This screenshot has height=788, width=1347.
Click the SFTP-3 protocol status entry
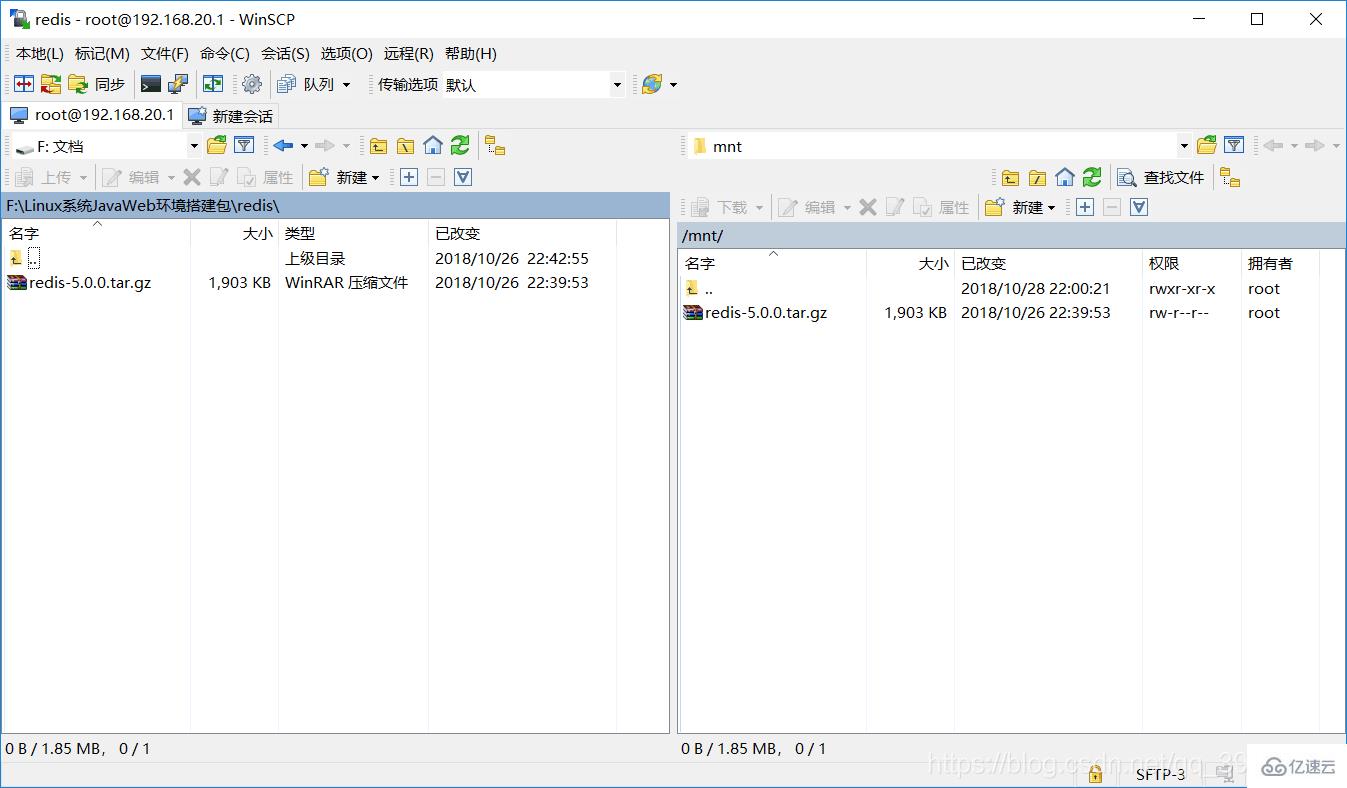[x=1161, y=774]
